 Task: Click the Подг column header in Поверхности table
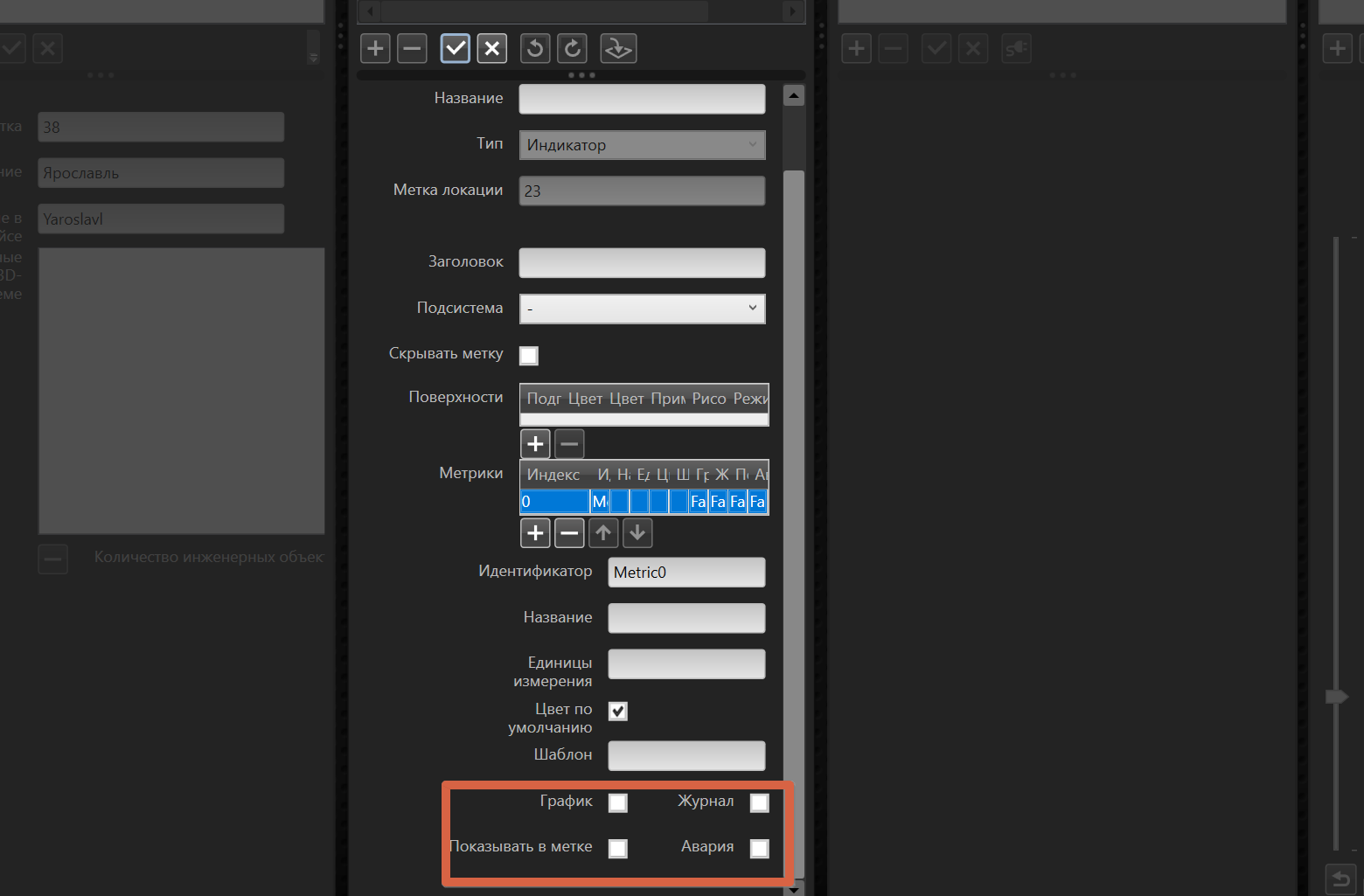pyautogui.click(x=544, y=399)
